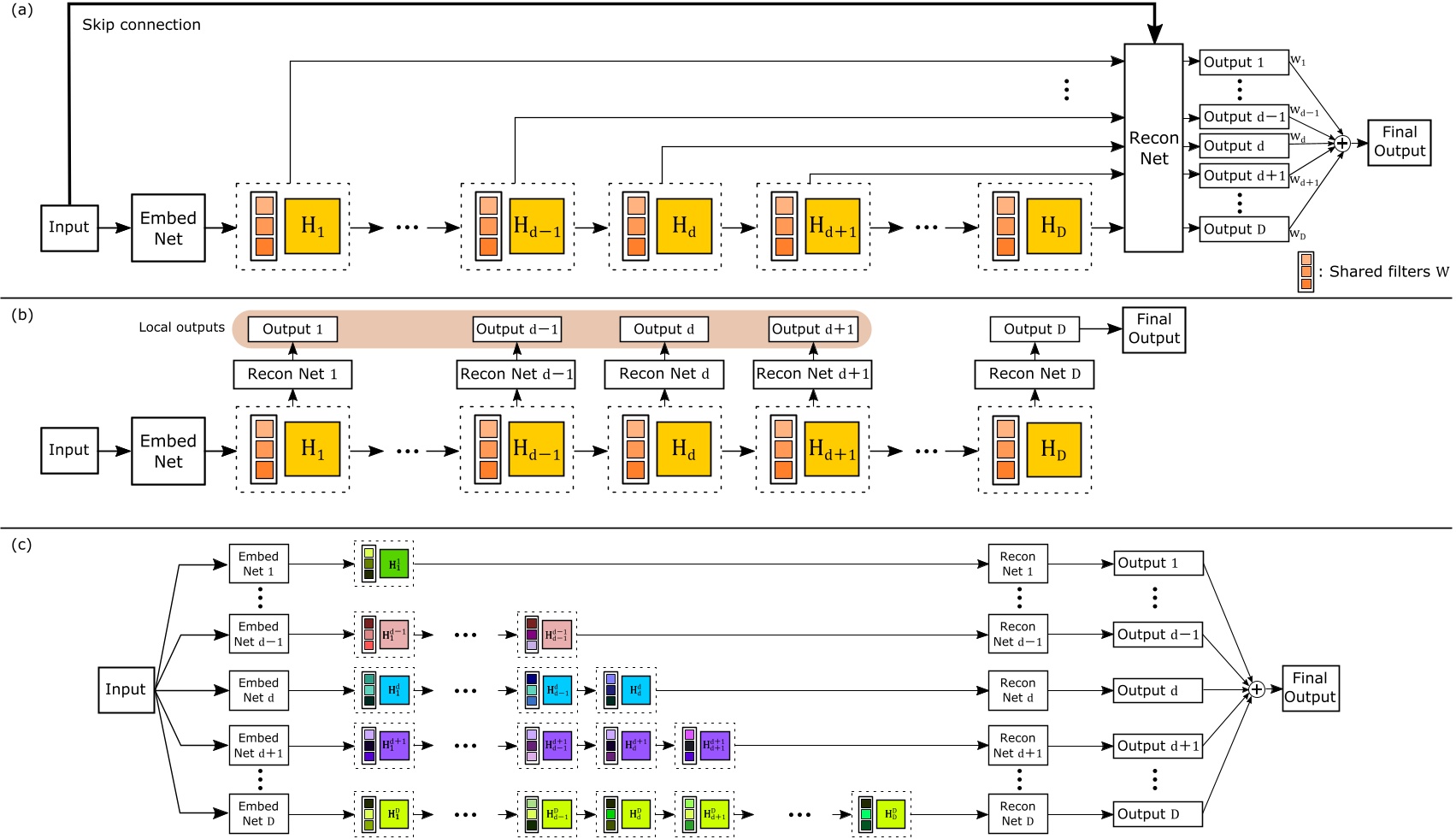
Task: Click the Embed Net block in diagram (a)
Action: pos(168,226)
